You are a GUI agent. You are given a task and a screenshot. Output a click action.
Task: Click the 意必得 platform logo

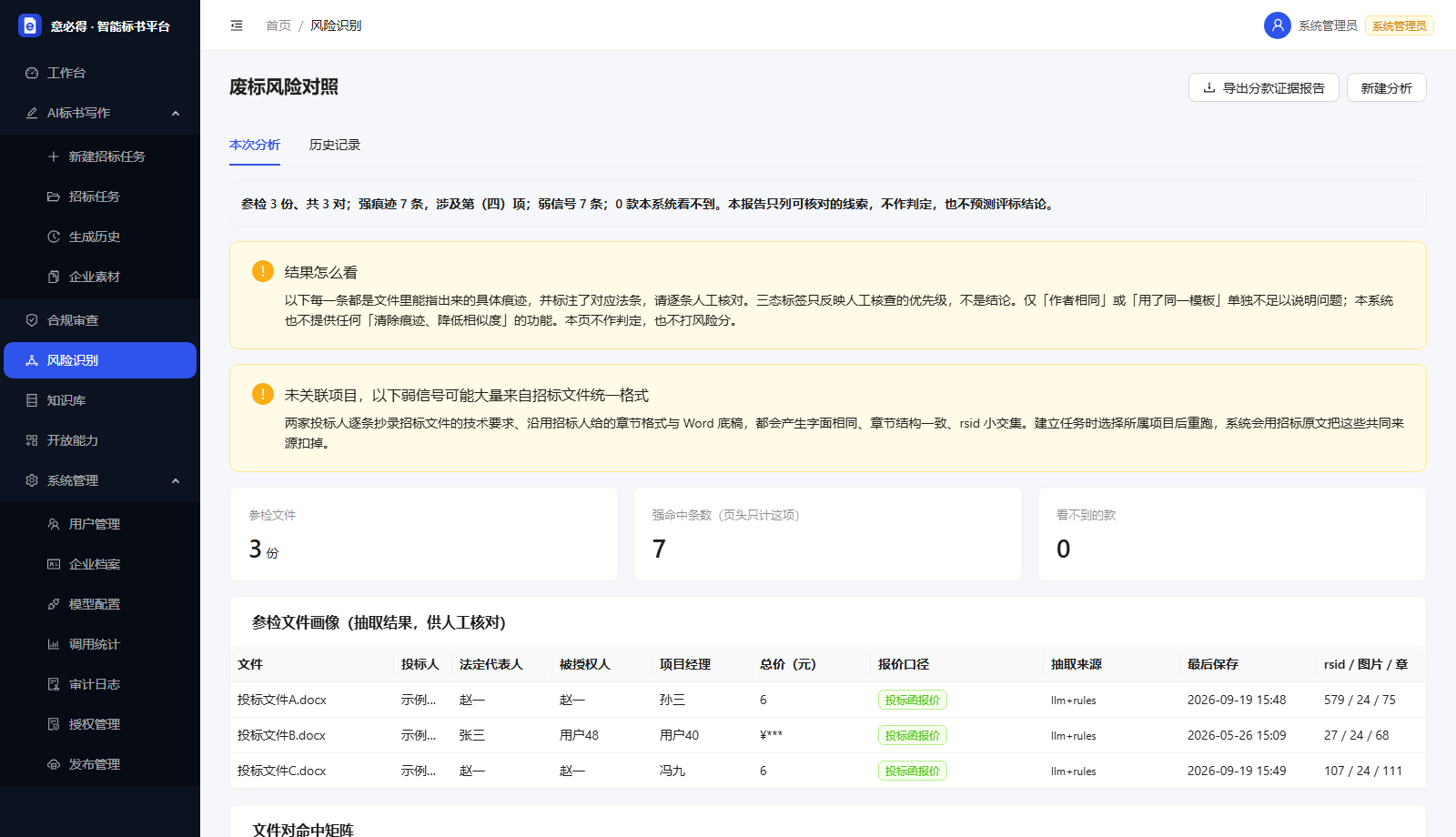(30, 25)
